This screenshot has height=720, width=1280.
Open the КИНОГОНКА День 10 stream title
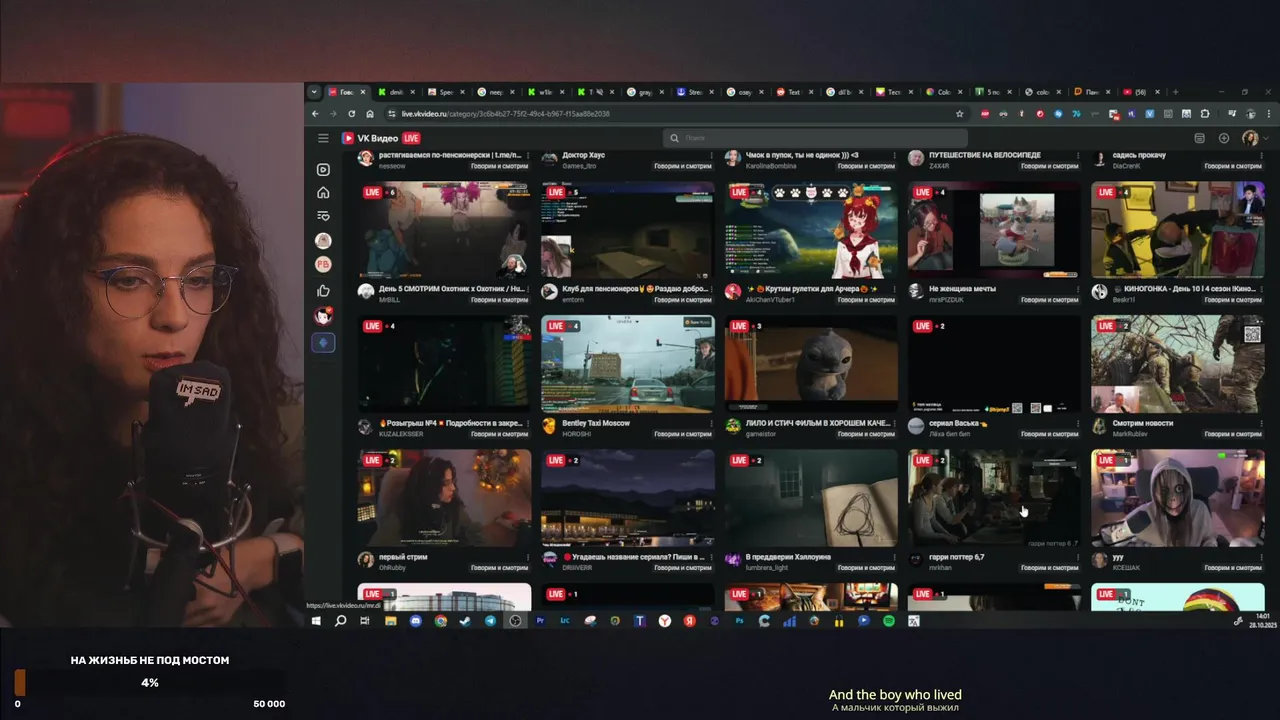point(1184,289)
